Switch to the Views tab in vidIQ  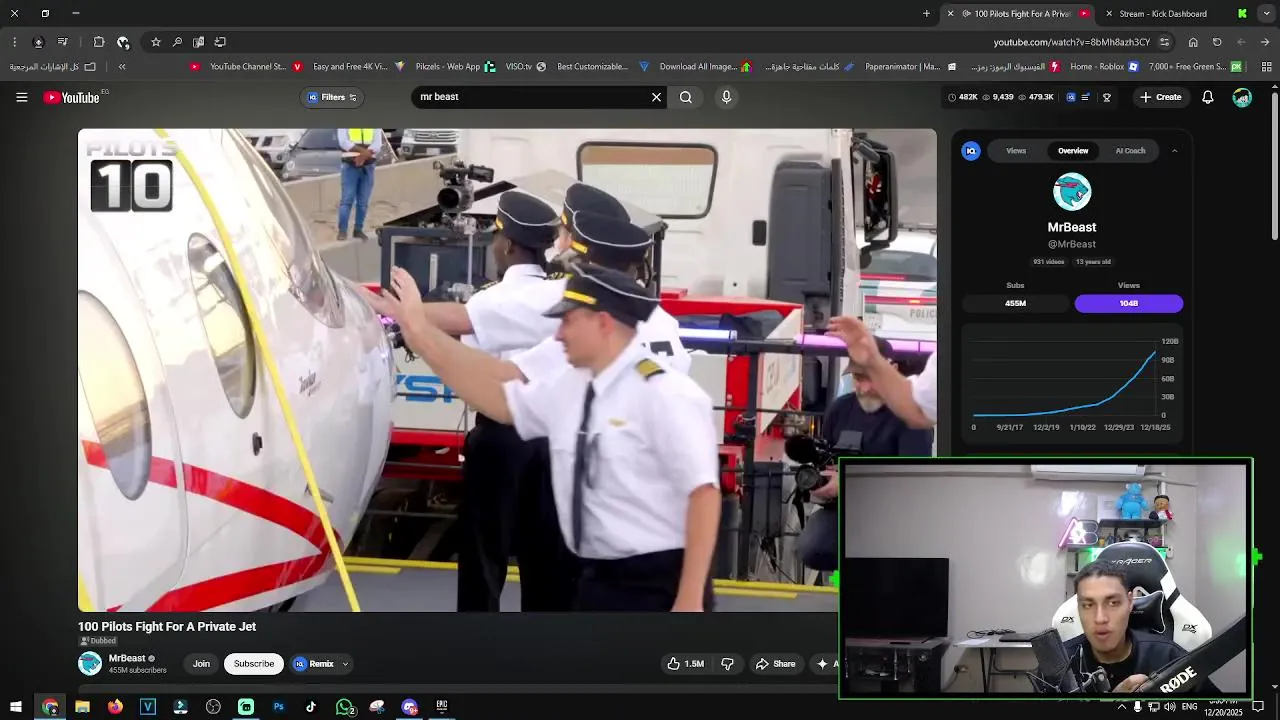(1016, 151)
